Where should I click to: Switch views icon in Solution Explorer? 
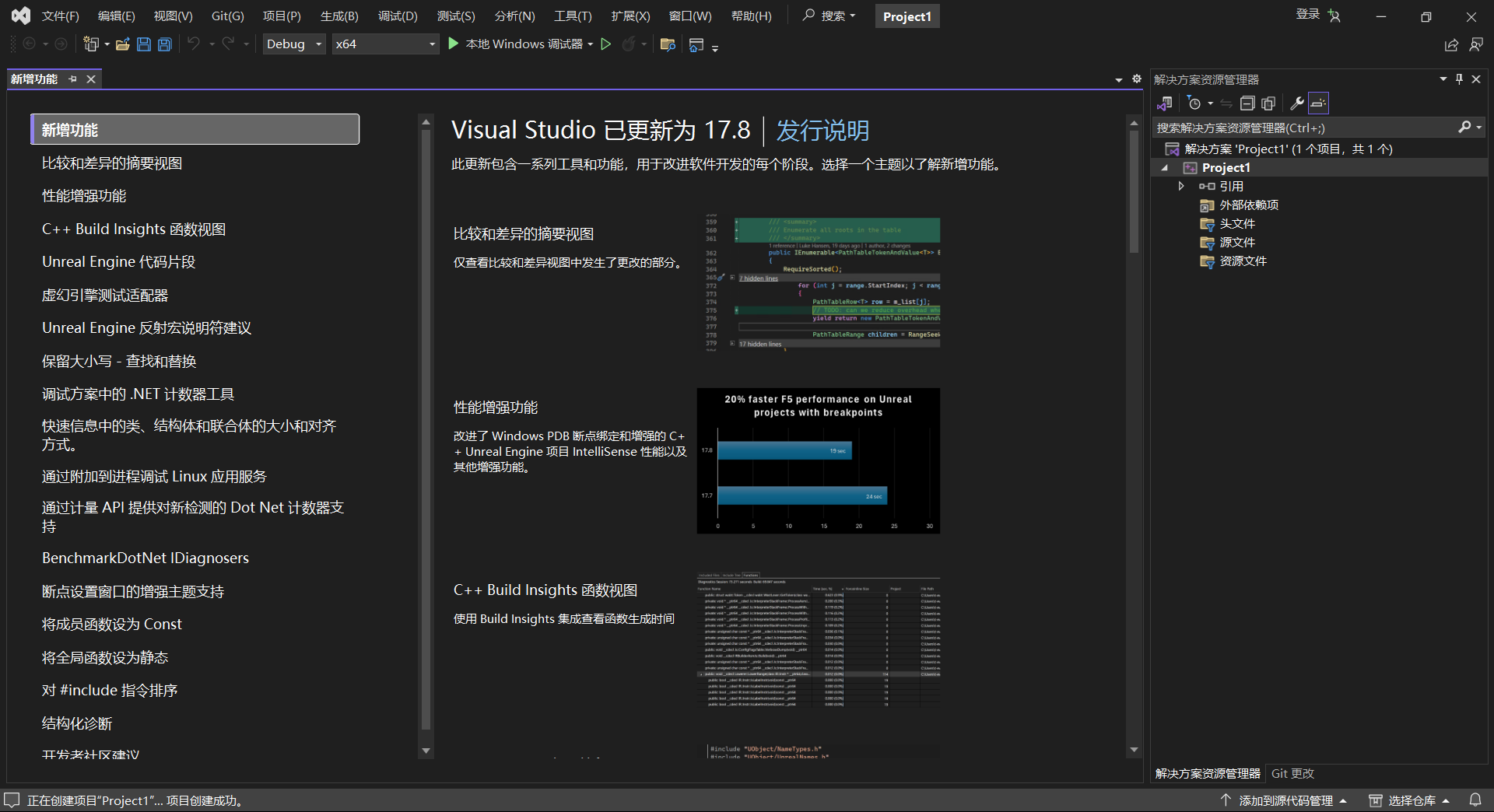(1165, 103)
